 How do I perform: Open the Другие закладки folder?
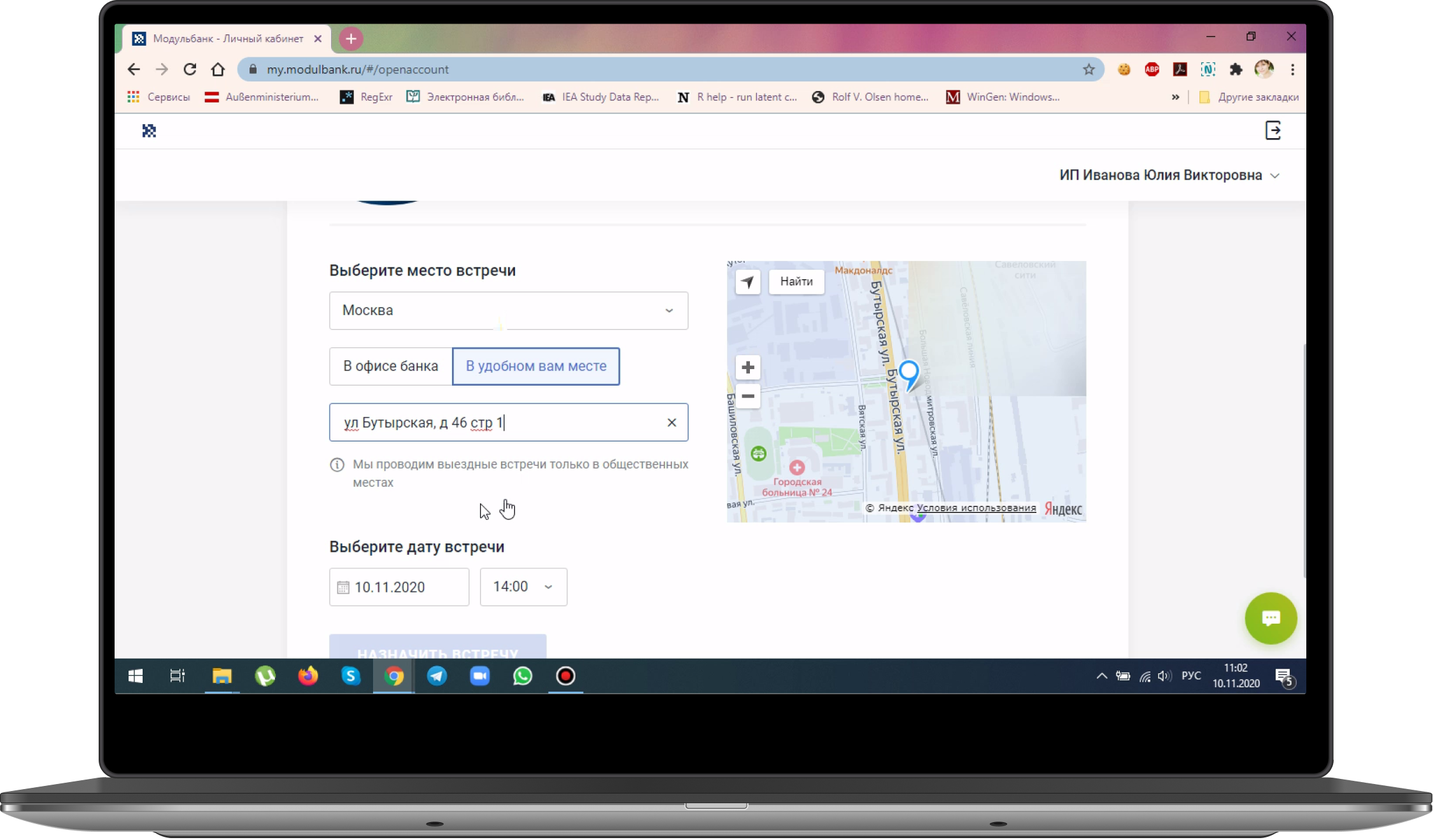(x=1248, y=97)
